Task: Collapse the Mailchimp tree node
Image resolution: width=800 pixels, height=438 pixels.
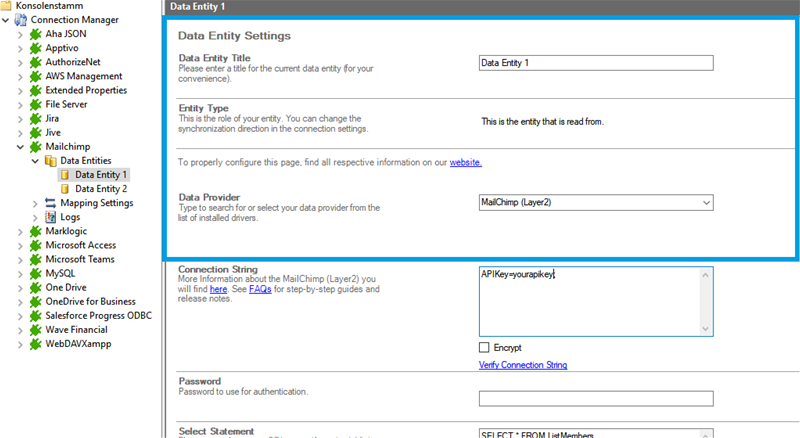Action: [x=22, y=146]
